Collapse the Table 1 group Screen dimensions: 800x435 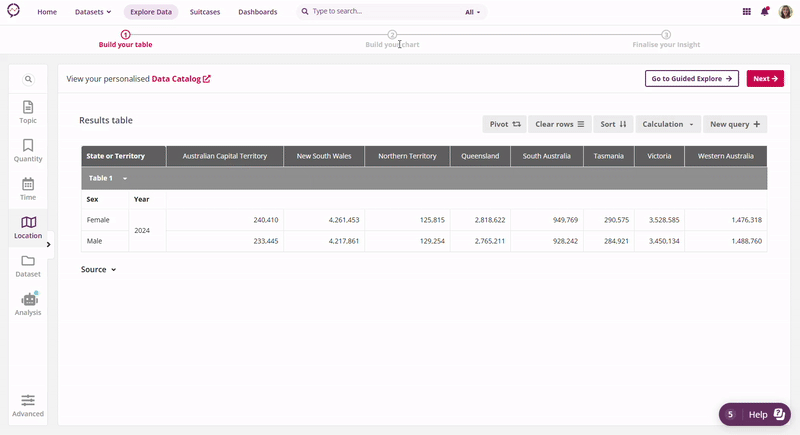click(x=124, y=178)
